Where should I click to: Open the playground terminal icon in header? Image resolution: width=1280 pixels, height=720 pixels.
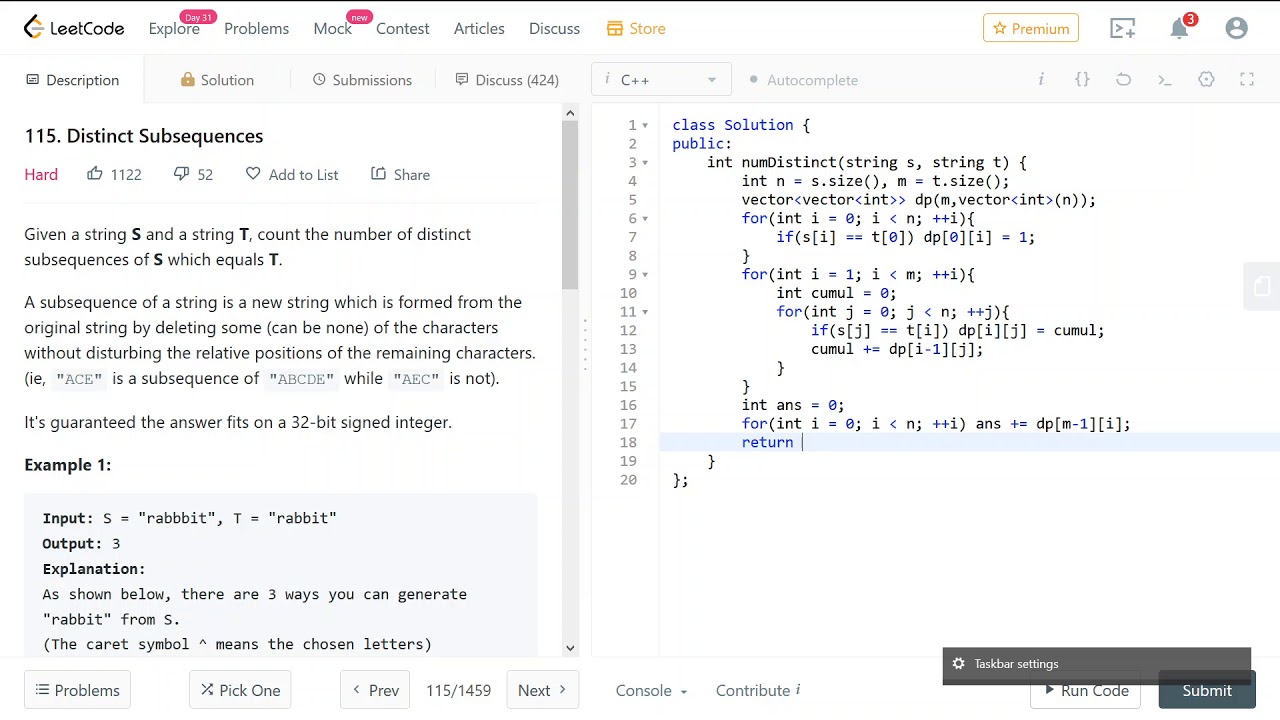(1123, 28)
